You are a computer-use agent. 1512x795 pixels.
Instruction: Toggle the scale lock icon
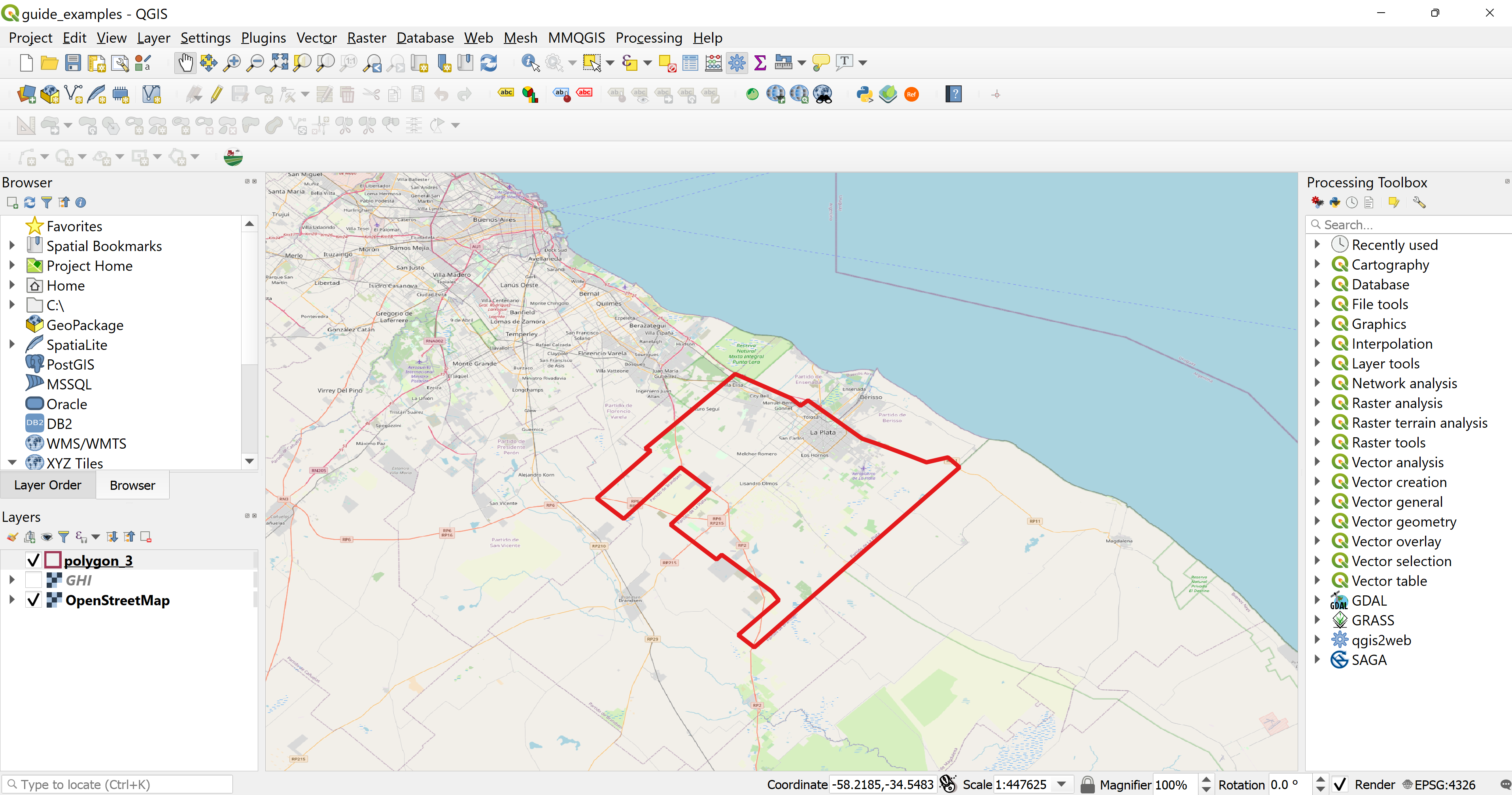1087,784
